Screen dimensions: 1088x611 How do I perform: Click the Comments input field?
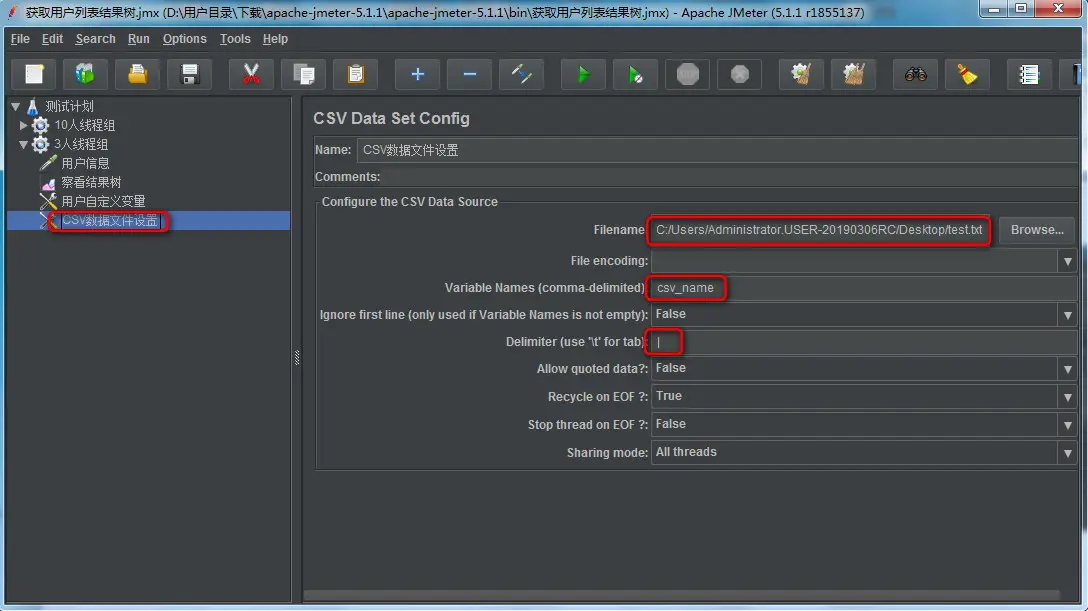point(730,177)
